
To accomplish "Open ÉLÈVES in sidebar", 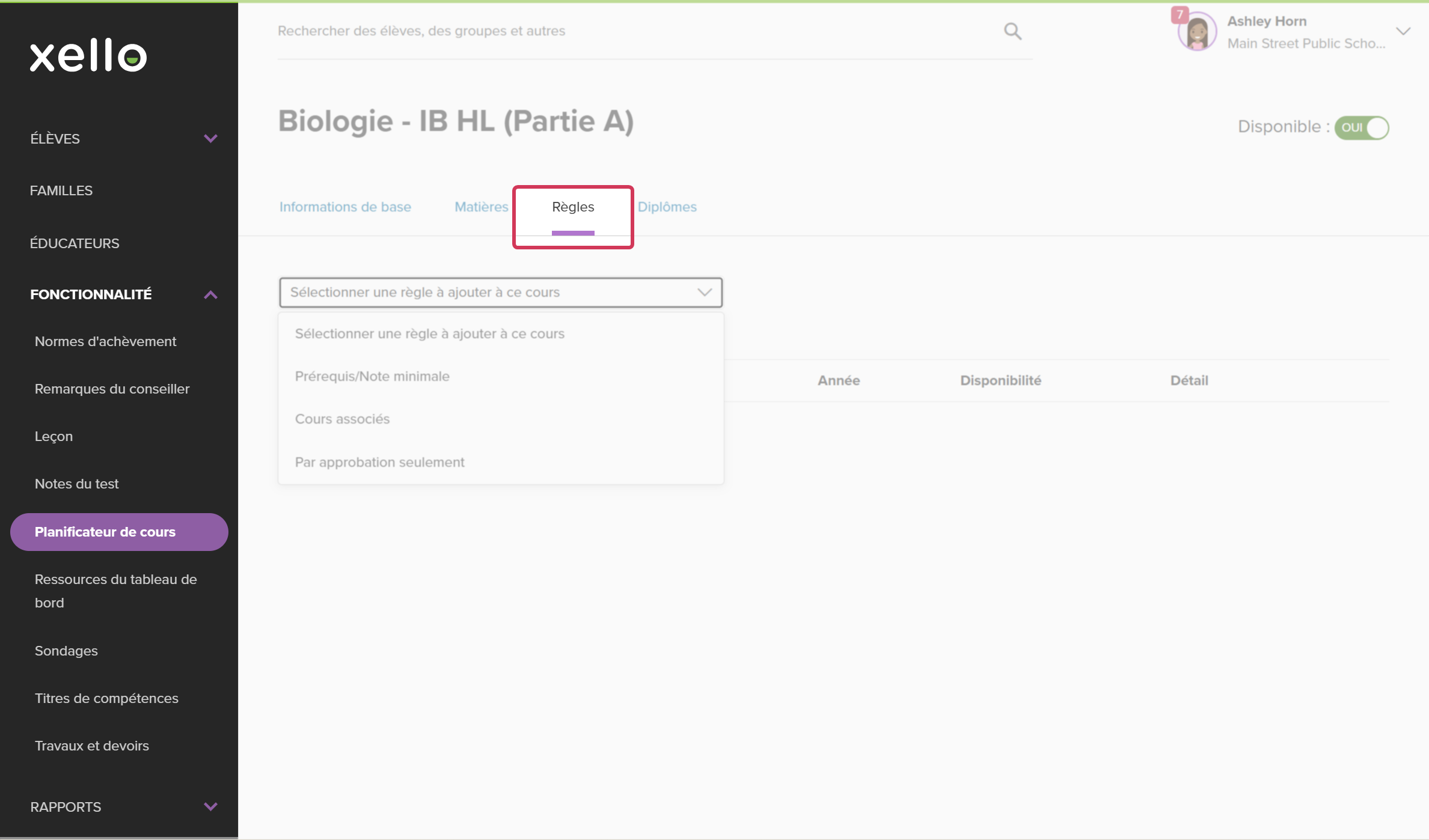I will click(x=55, y=139).
